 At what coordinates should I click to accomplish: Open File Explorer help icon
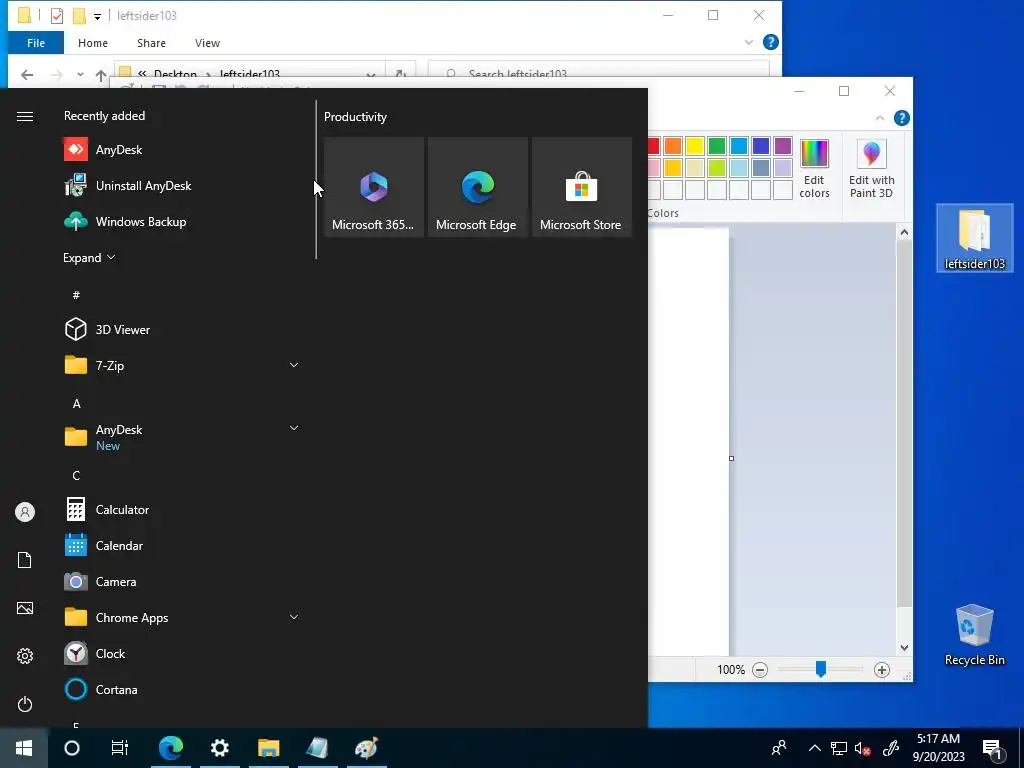pyautogui.click(x=771, y=42)
